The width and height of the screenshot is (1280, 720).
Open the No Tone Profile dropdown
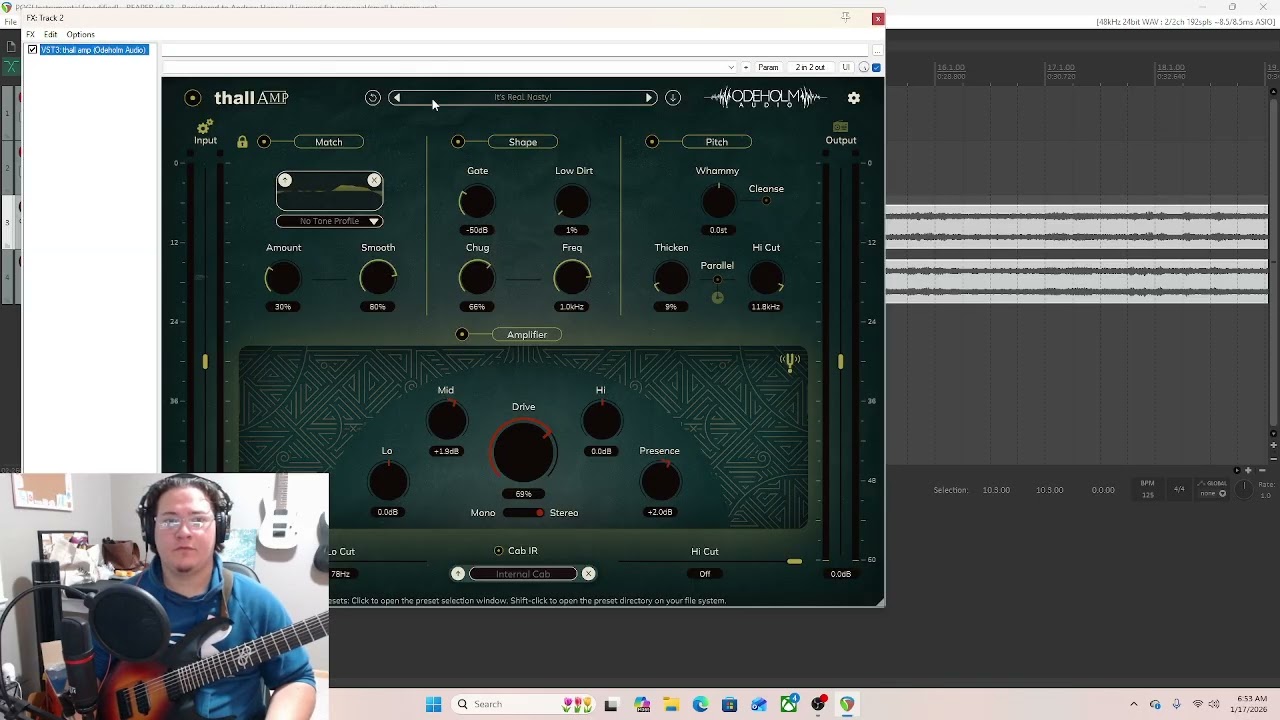pos(329,221)
